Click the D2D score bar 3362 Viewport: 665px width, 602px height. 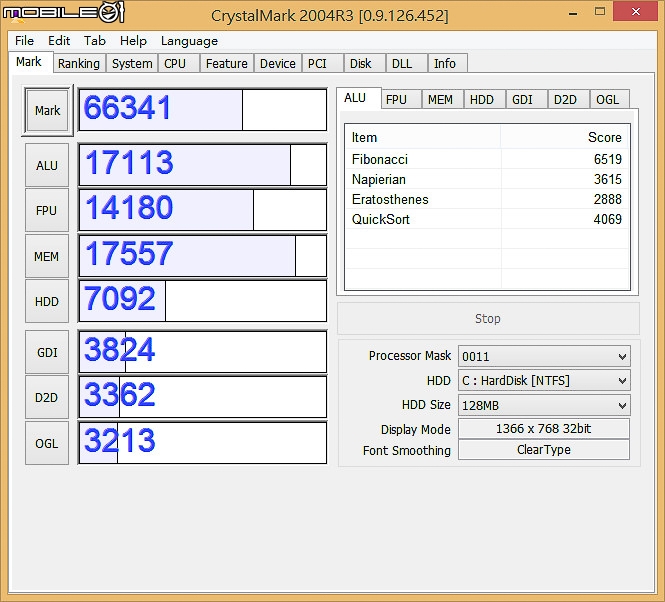tap(203, 397)
